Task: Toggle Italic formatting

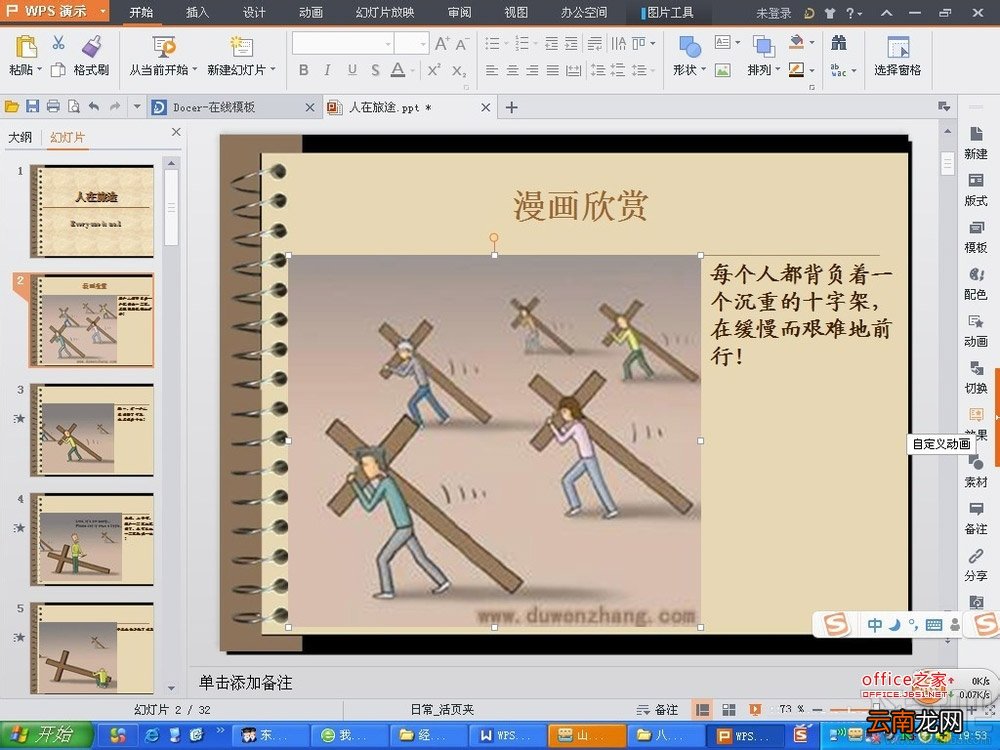Action: 327,70
